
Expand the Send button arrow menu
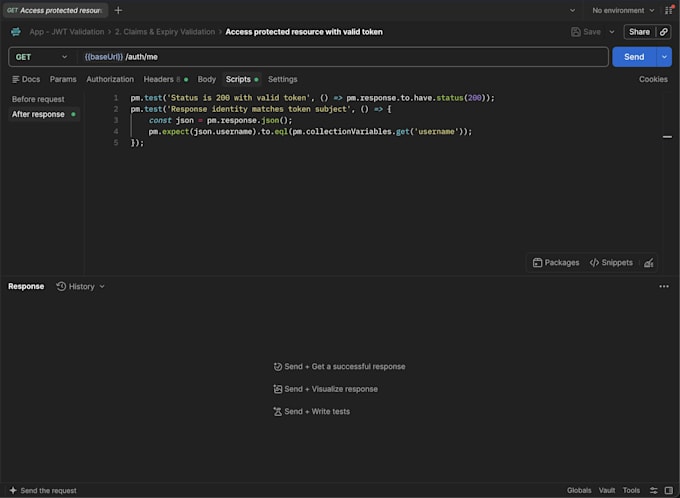click(664, 57)
